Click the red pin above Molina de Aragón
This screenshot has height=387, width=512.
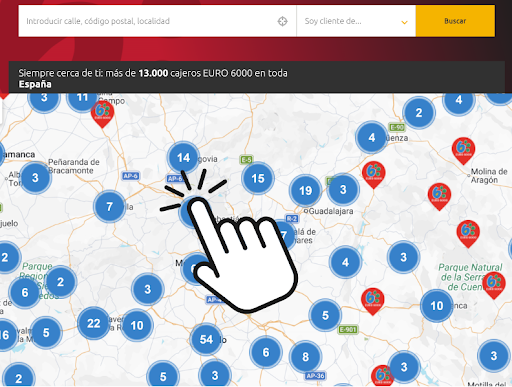click(463, 150)
